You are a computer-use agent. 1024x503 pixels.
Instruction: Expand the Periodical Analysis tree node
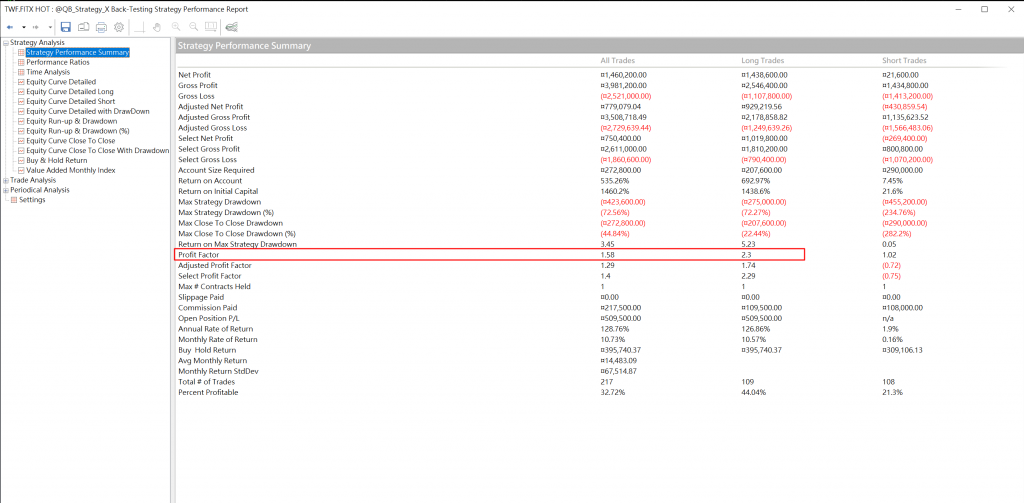(x=5, y=190)
